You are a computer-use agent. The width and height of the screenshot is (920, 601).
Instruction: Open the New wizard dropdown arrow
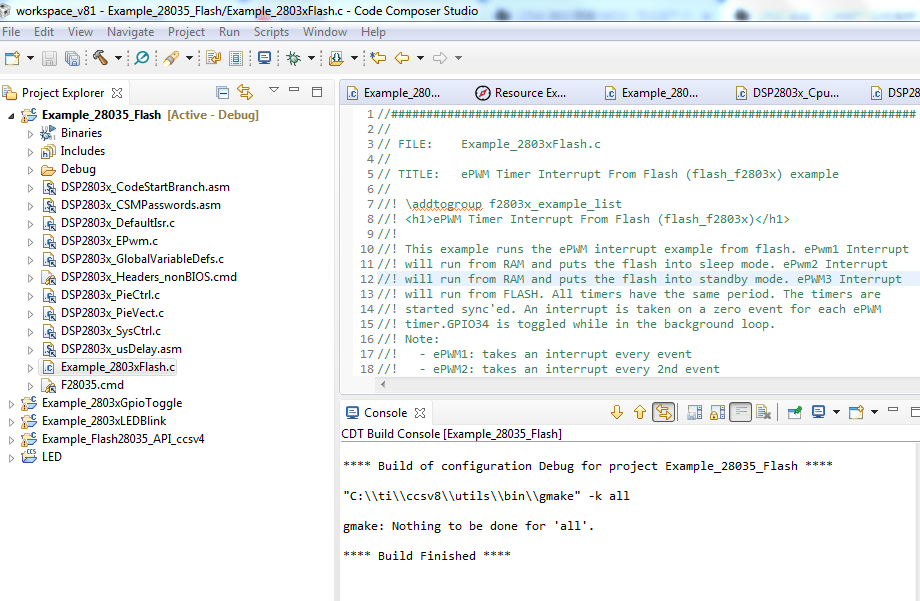[x=30, y=58]
